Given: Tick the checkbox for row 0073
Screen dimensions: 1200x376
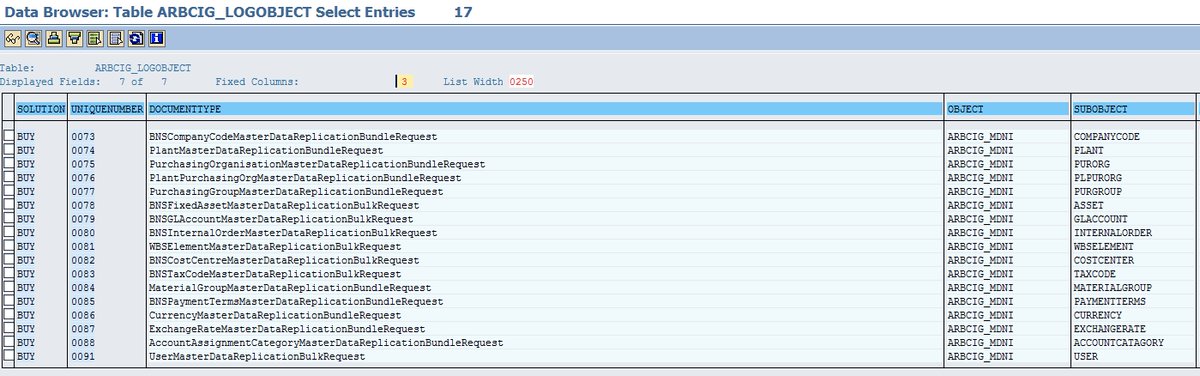Looking at the screenshot, I should click(9, 136).
